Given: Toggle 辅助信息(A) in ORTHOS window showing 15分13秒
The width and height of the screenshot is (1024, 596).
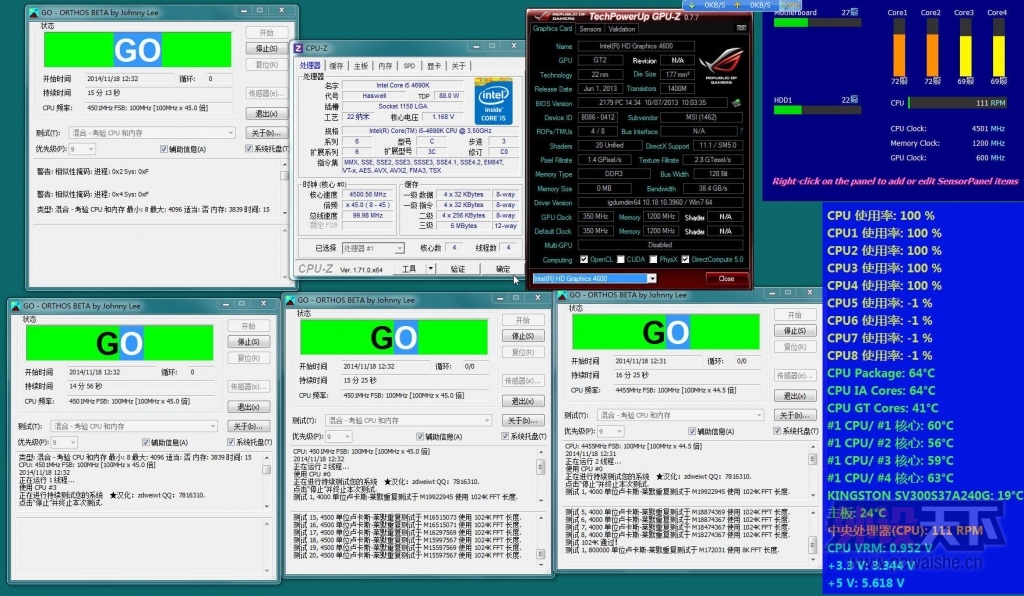Looking at the screenshot, I should (x=163, y=149).
